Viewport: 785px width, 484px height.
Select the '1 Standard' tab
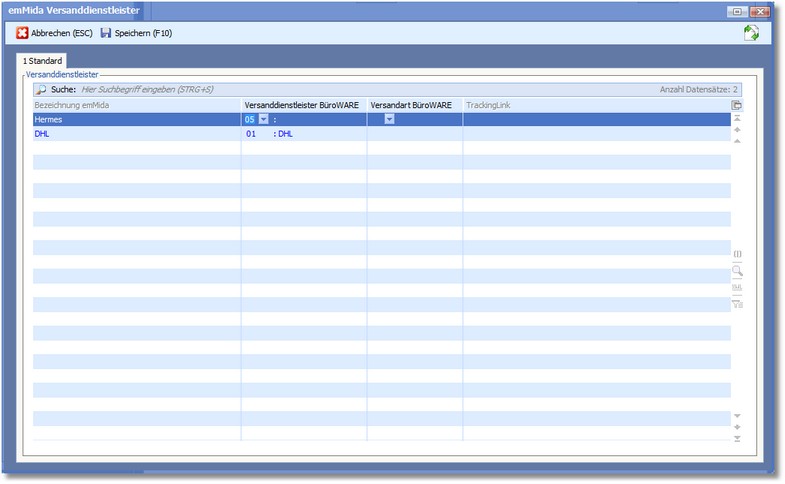click(43, 61)
